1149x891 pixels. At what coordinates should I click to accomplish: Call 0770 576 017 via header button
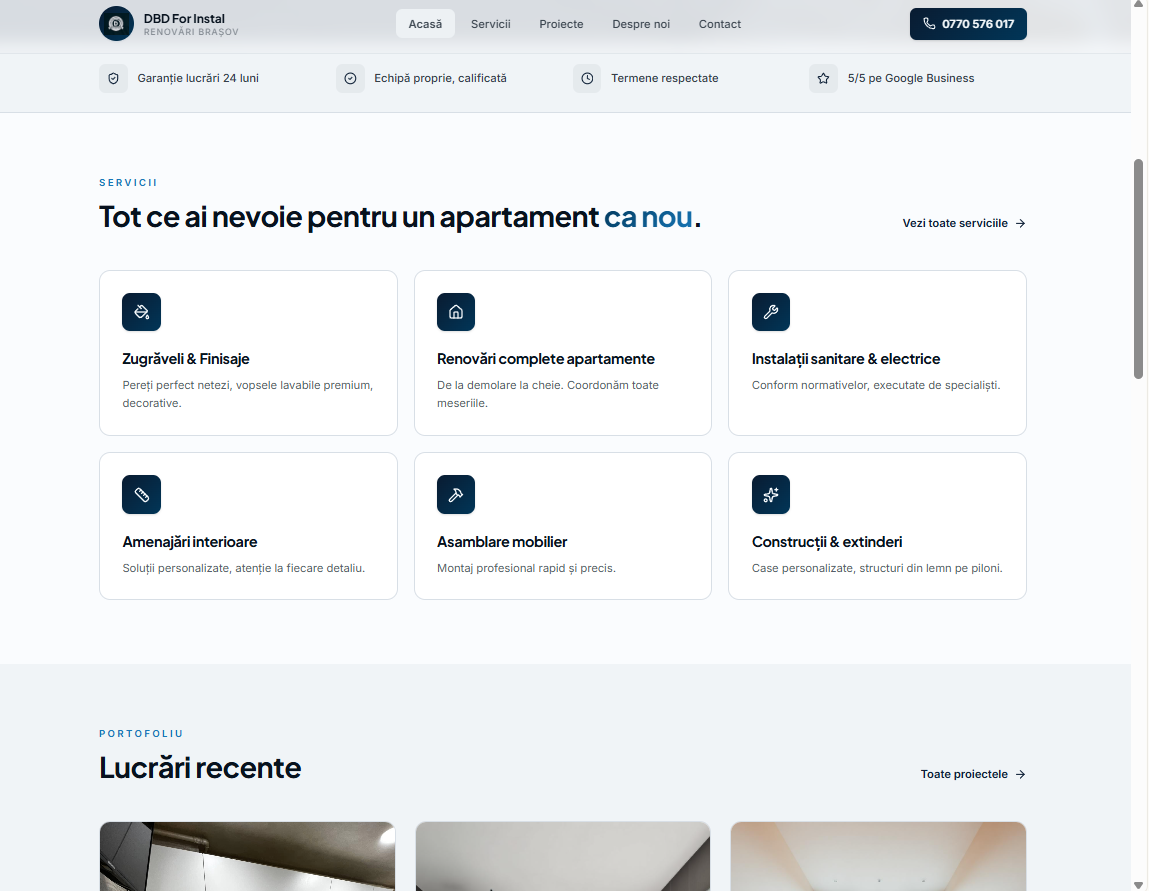coord(968,23)
